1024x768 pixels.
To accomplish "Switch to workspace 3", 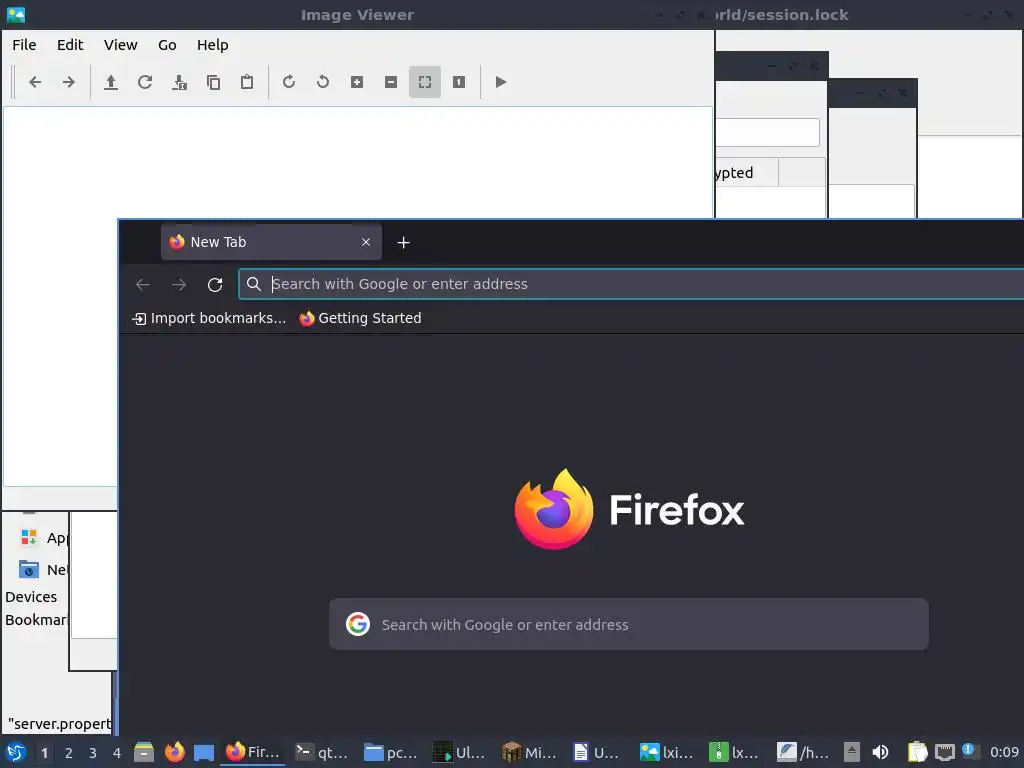I will click(x=93, y=753).
